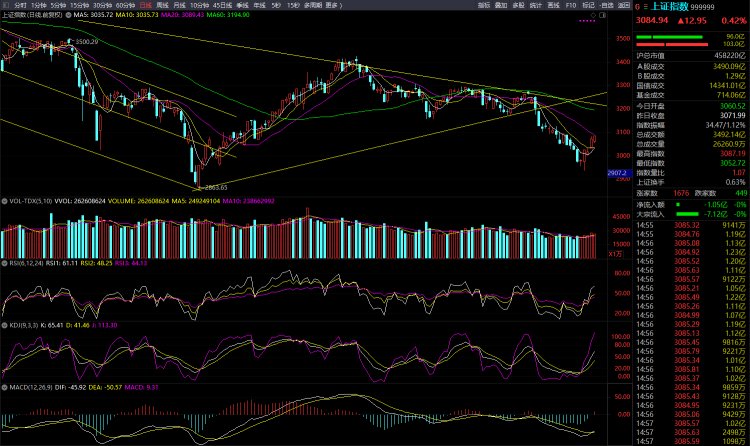Click the MACD indicator settings circle
The height and width of the screenshot is (446, 750).
4,387
